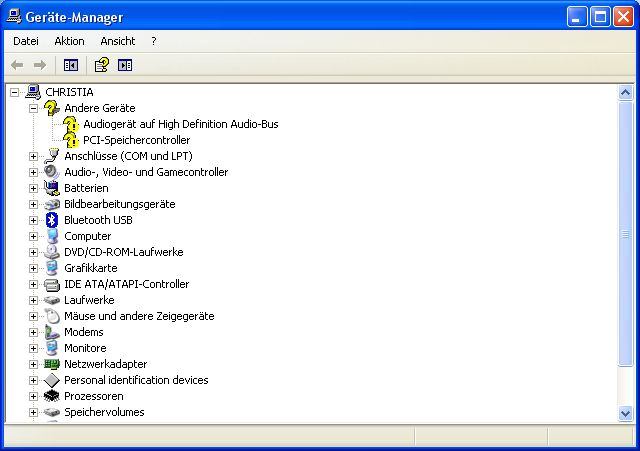
Task: Click the Monitore category icon
Action: click(52, 348)
